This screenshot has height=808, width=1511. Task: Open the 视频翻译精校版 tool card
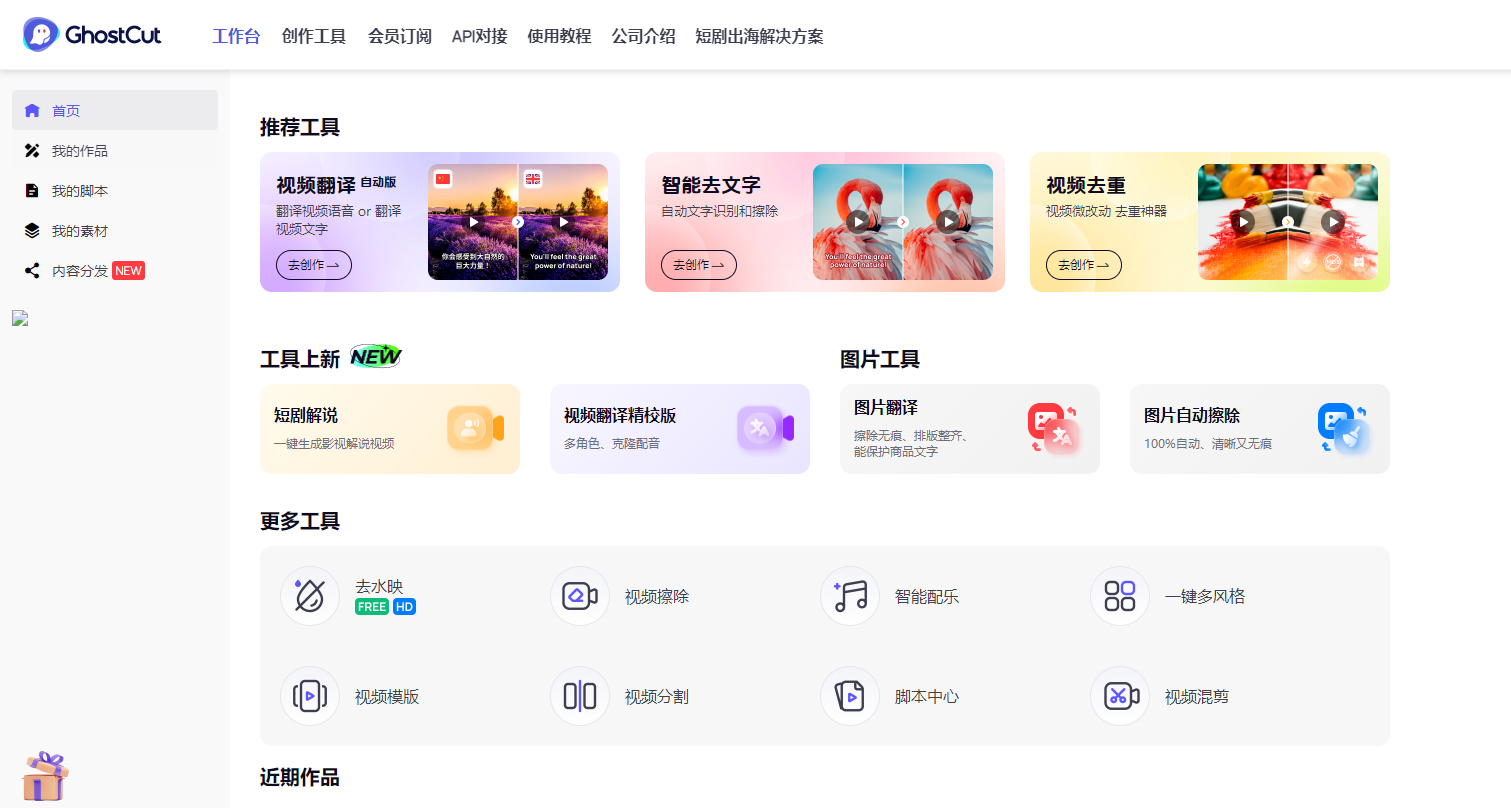(x=680, y=429)
